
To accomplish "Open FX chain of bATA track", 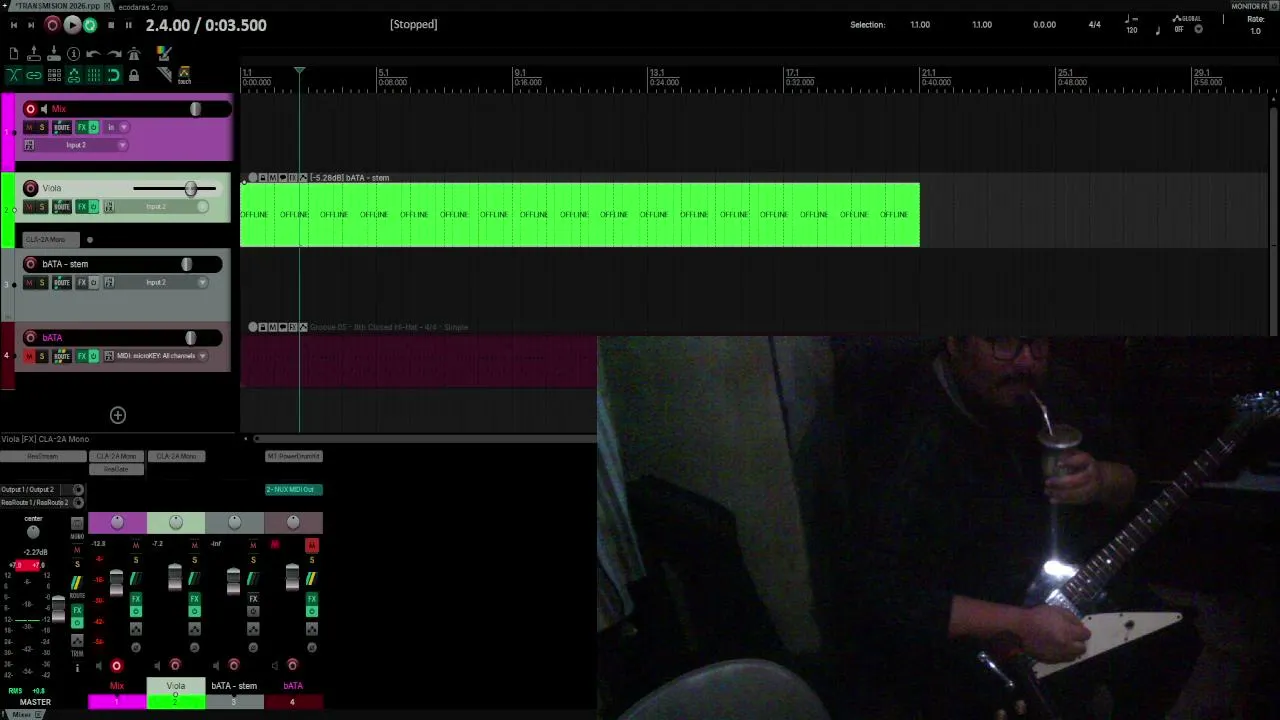I will pos(82,356).
